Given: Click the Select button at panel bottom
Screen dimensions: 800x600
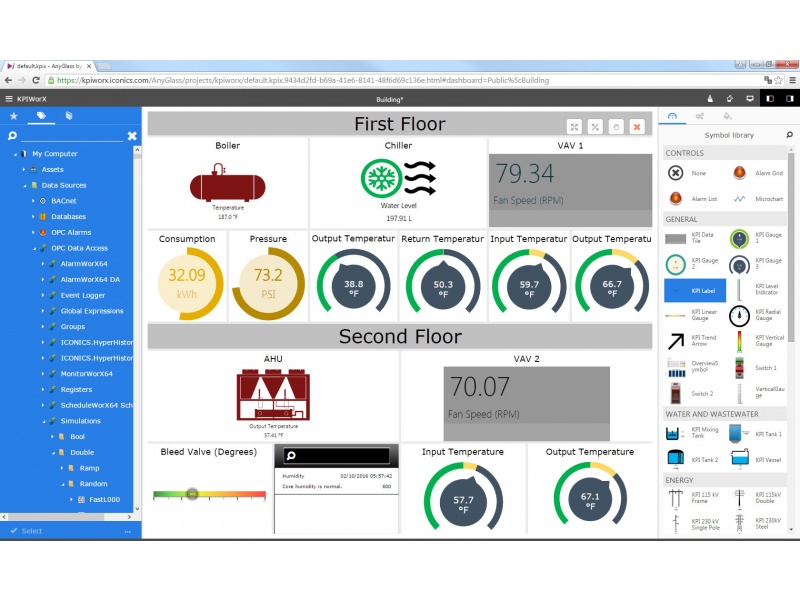Looking at the screenshot, I should click(x=27, y=531).
